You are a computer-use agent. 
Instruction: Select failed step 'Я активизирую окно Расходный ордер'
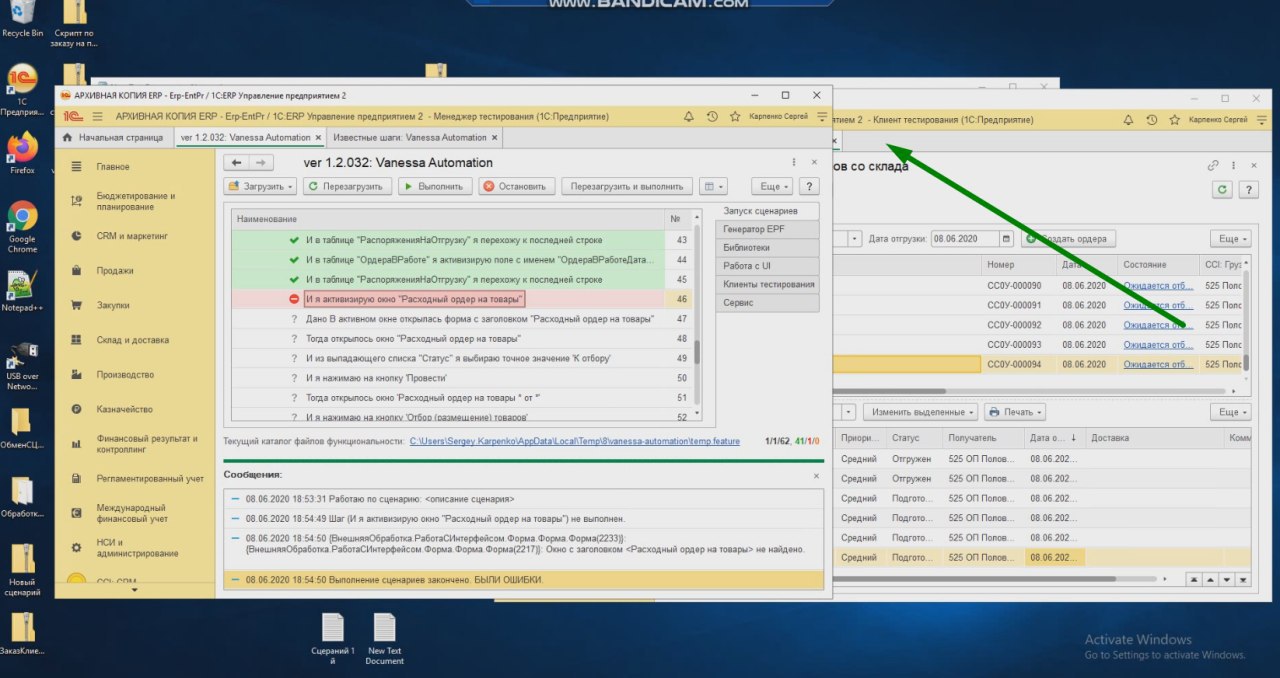447,299
